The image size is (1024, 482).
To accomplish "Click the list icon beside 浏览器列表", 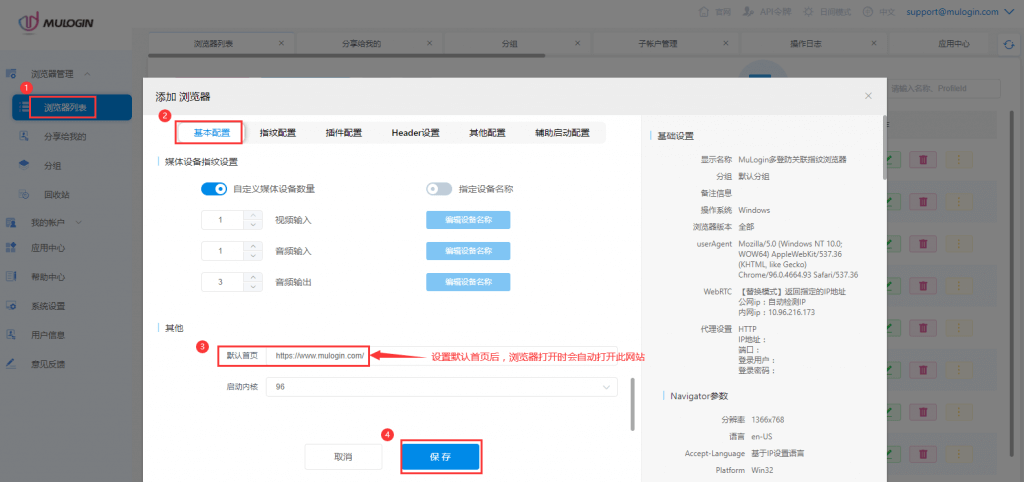I will tap(24, 107).
